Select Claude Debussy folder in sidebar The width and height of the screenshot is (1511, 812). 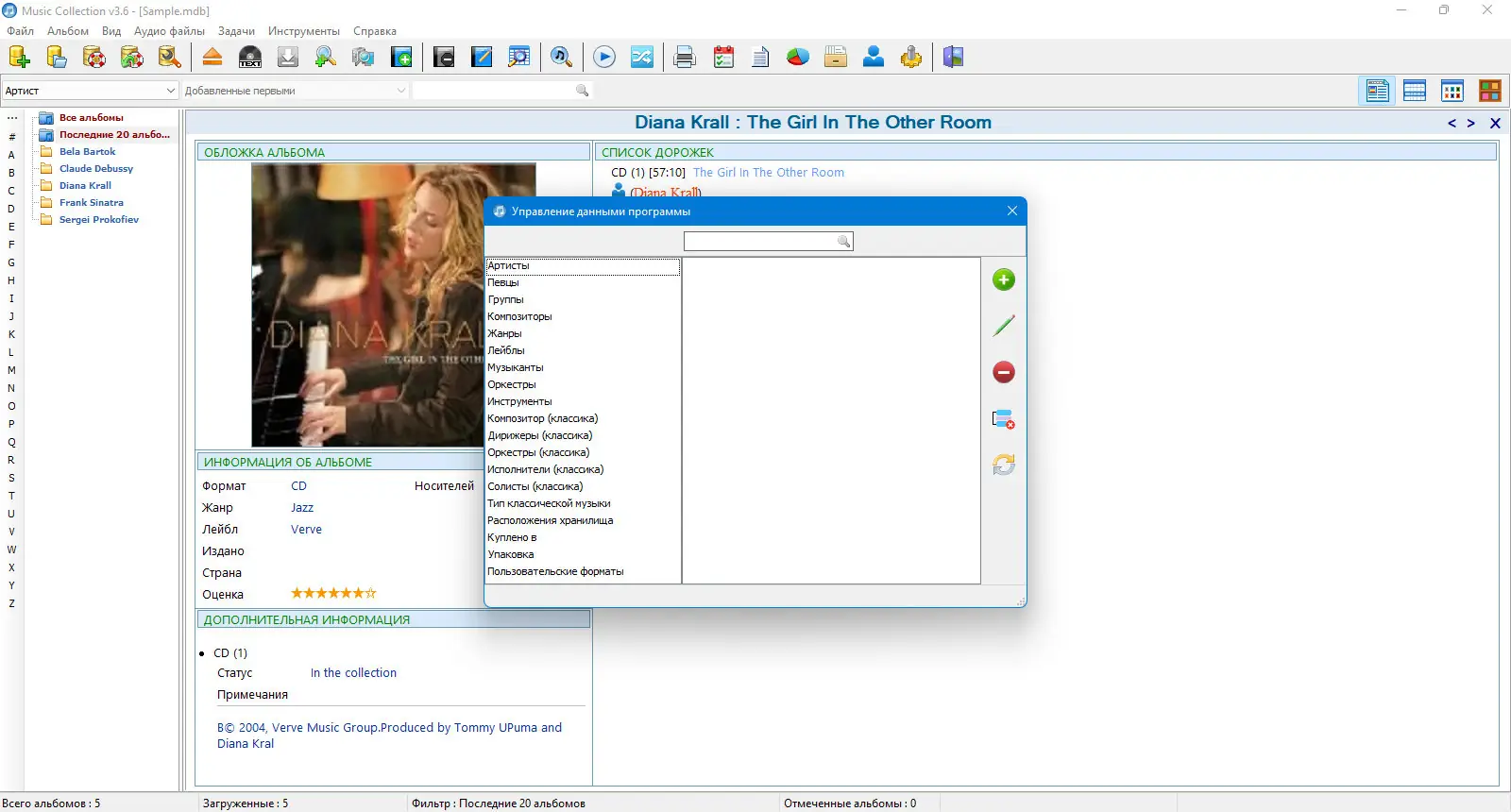pos(96,169)
